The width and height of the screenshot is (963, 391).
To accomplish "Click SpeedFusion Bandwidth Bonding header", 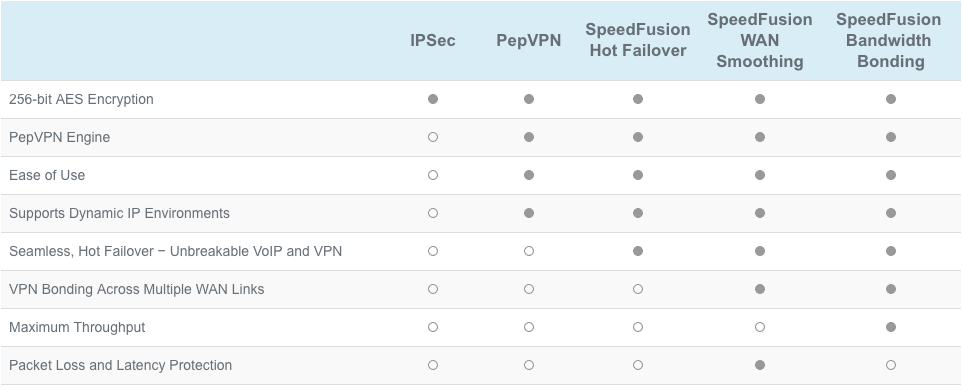I will tap(891, 41).
